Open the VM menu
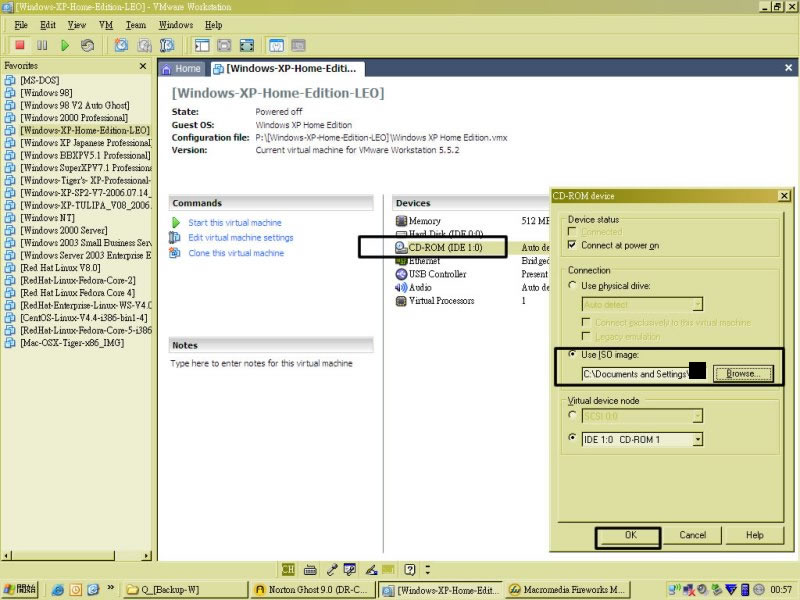Viewport: 800px width, 600px height. [106, 25]
